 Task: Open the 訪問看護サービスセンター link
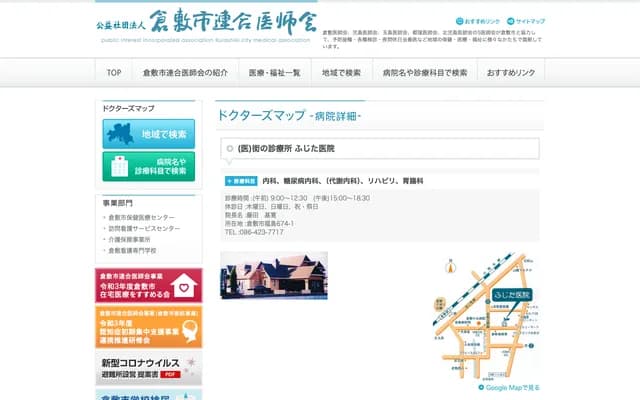[144, 228]
